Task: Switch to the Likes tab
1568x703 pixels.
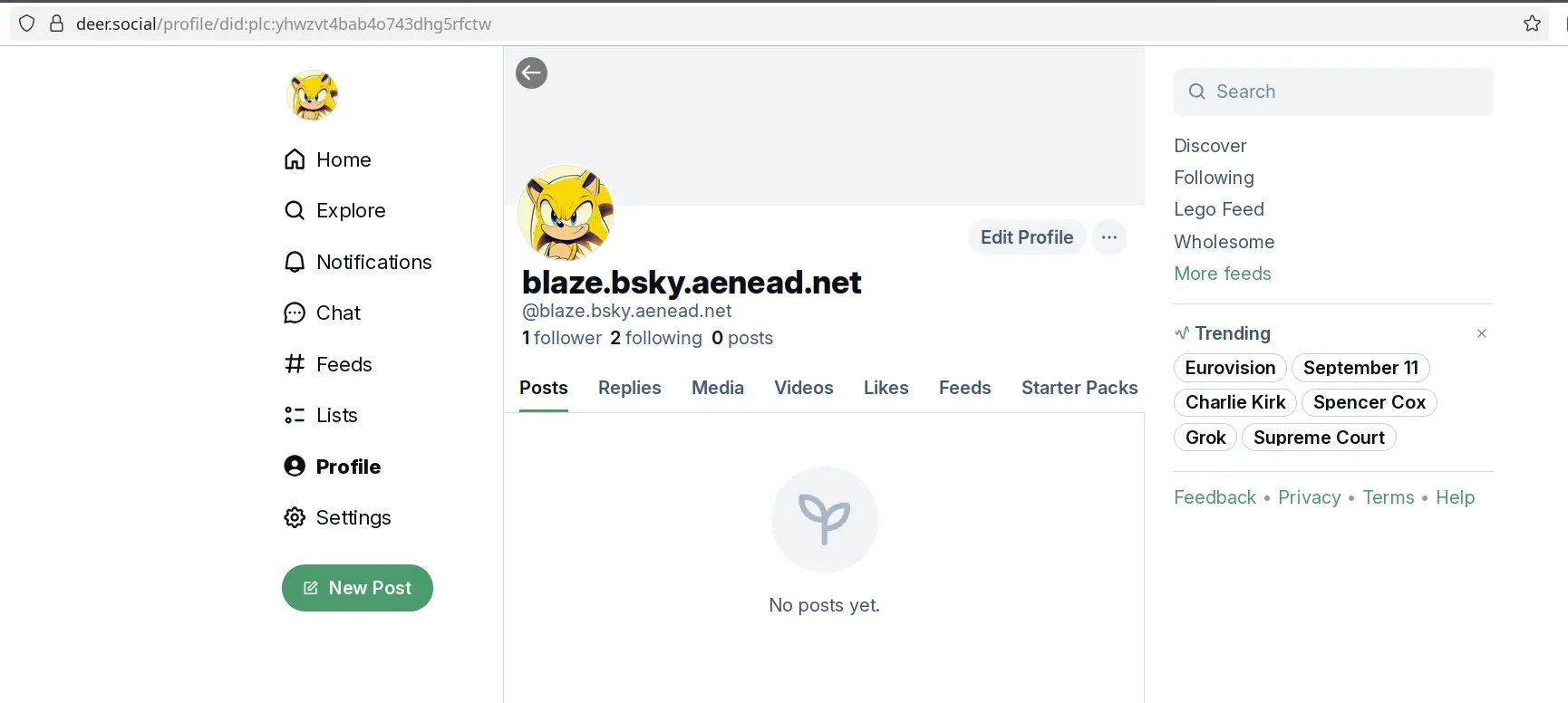Action: point(886,388)
